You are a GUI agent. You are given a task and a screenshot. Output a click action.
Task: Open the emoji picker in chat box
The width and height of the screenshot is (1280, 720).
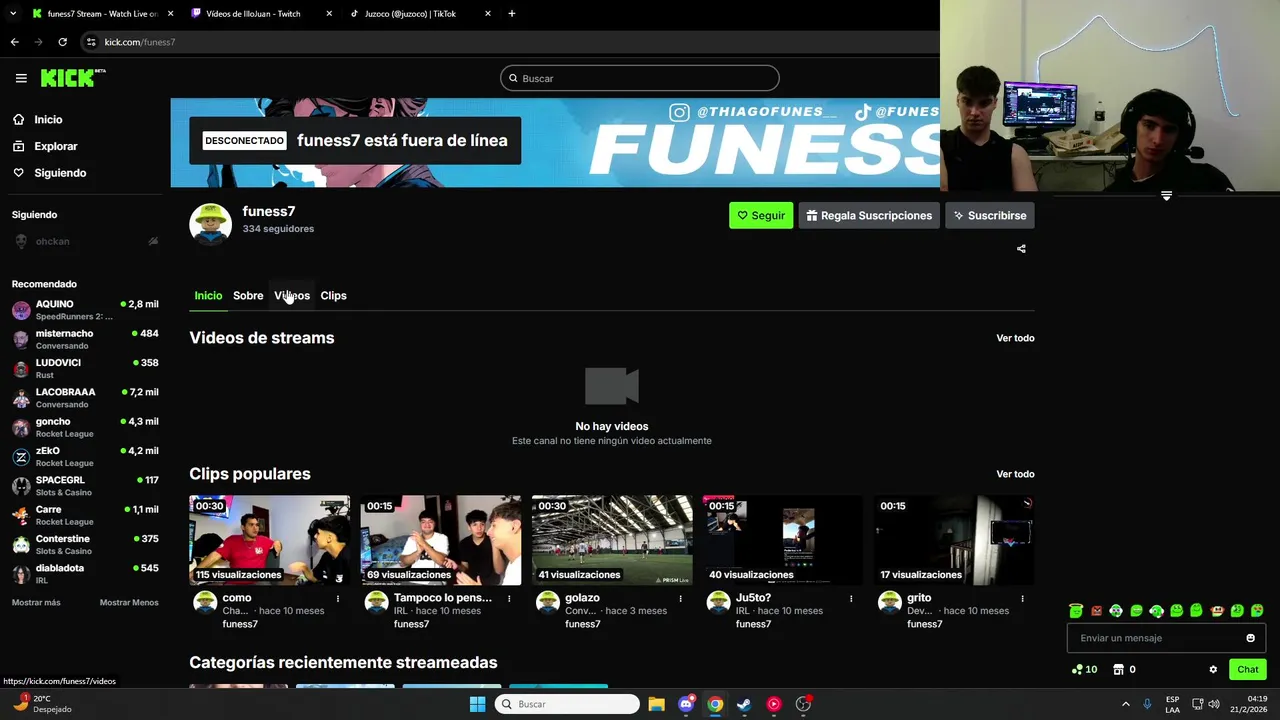click(1250, 638)
